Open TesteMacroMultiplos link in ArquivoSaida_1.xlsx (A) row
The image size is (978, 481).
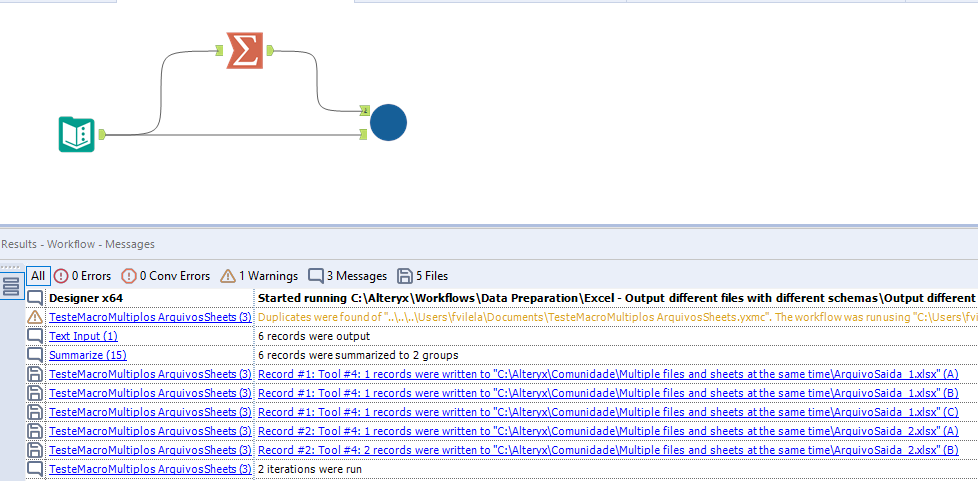[150, 374]
